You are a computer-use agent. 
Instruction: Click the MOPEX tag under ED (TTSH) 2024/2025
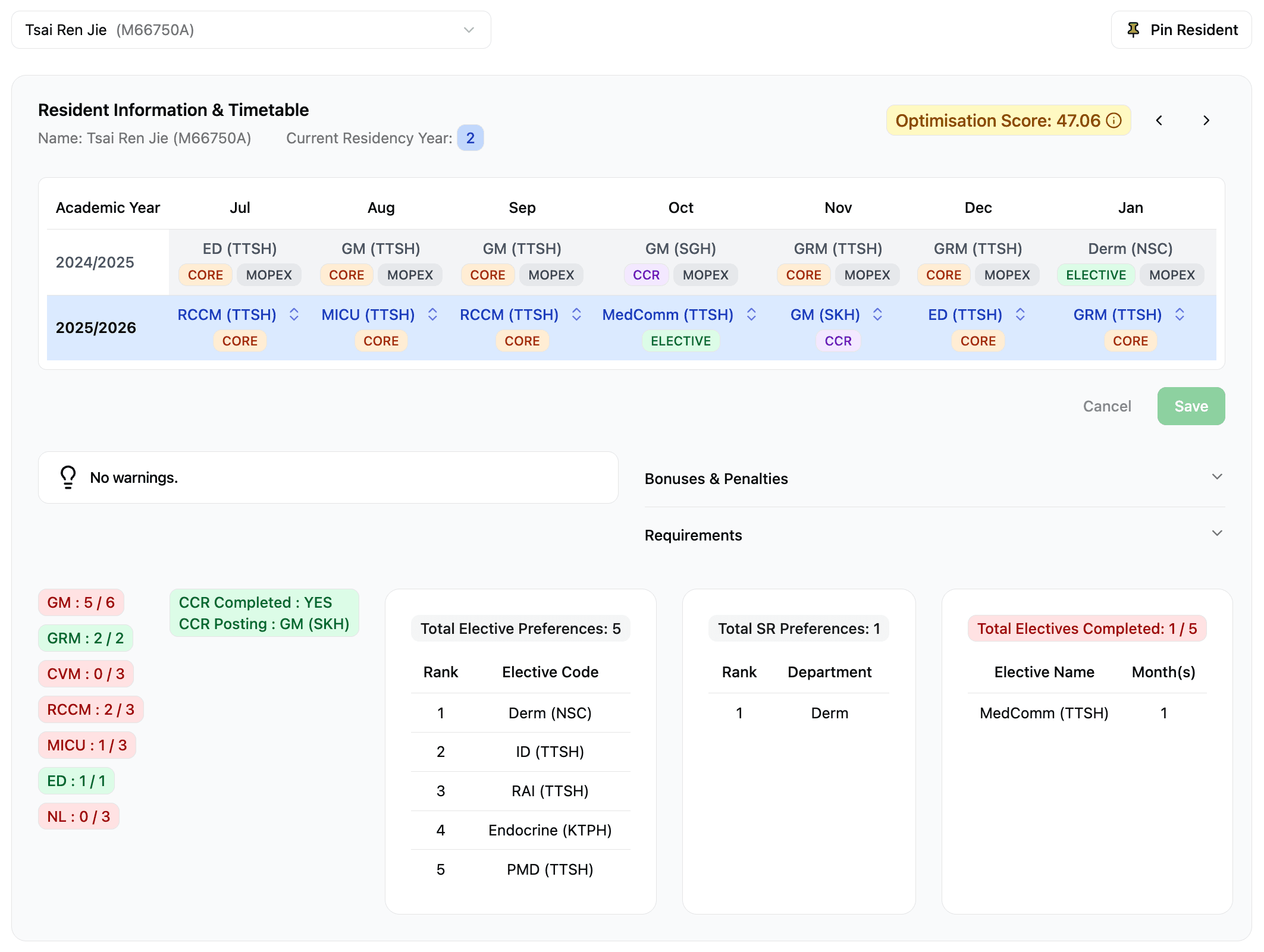269,275
